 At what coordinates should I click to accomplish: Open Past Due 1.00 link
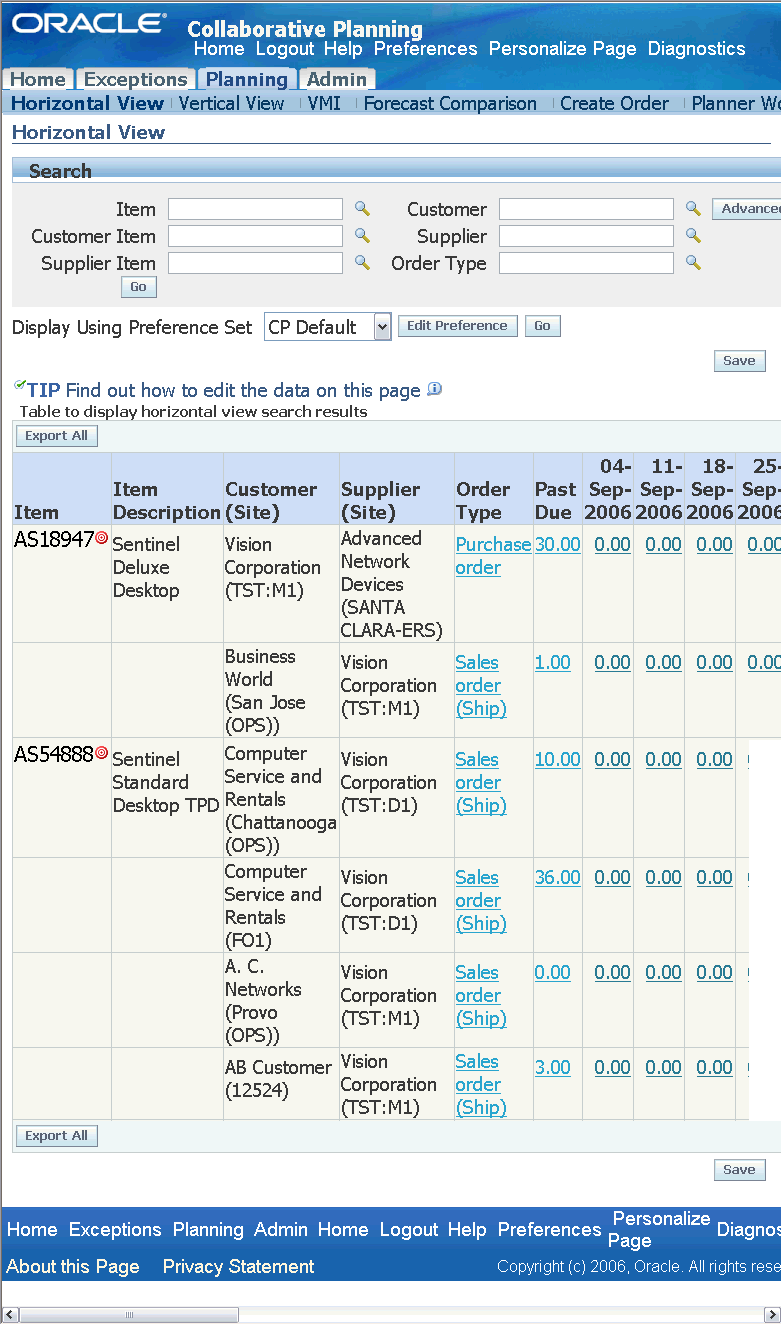552,662
